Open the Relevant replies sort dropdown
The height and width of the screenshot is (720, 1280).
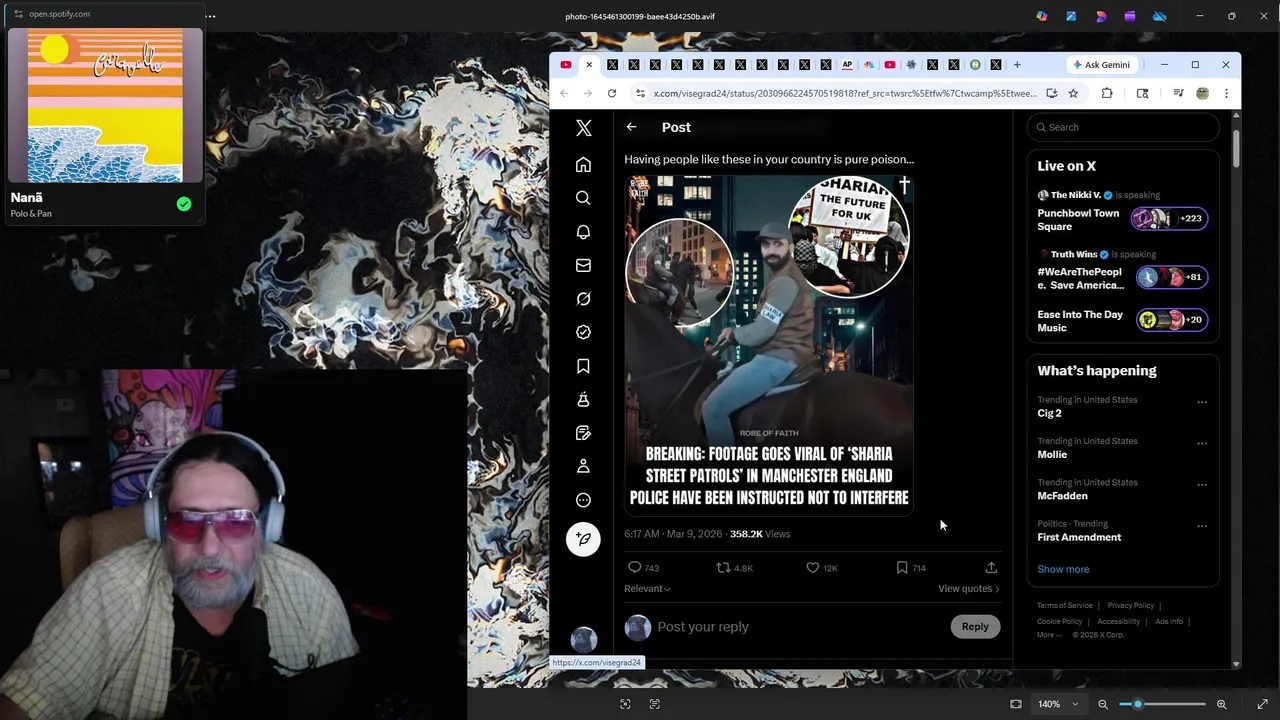647,589
